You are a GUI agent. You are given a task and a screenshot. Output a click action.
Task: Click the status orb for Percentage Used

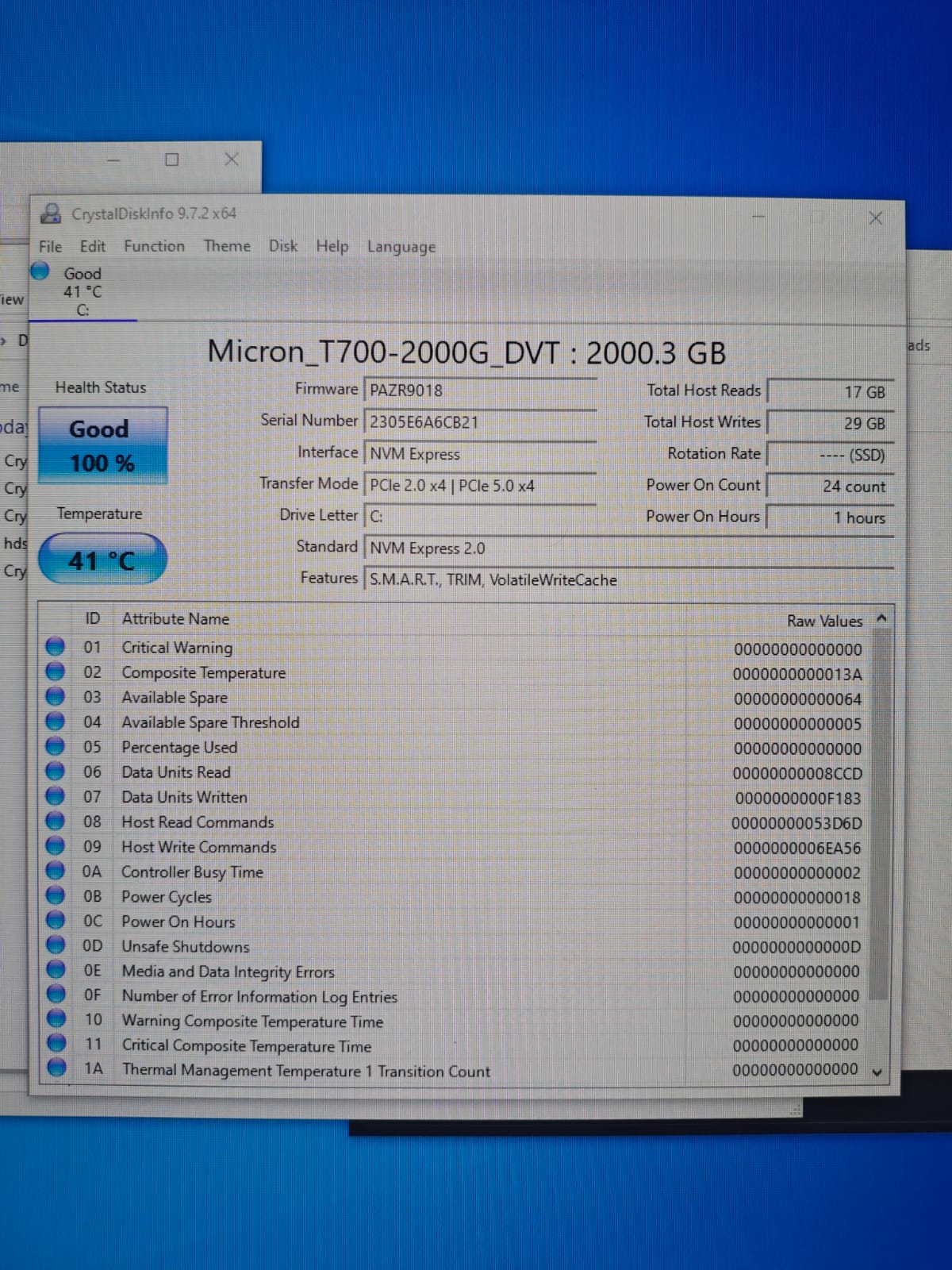(55, 746)
